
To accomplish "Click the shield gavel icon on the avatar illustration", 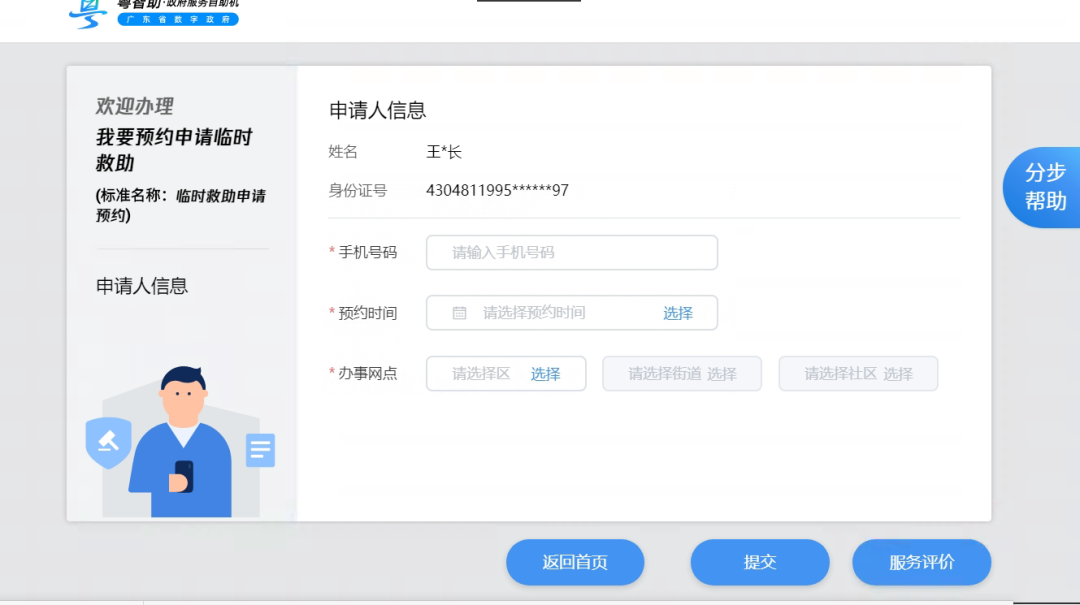I will pyautogui.click(x=108, y=443).
